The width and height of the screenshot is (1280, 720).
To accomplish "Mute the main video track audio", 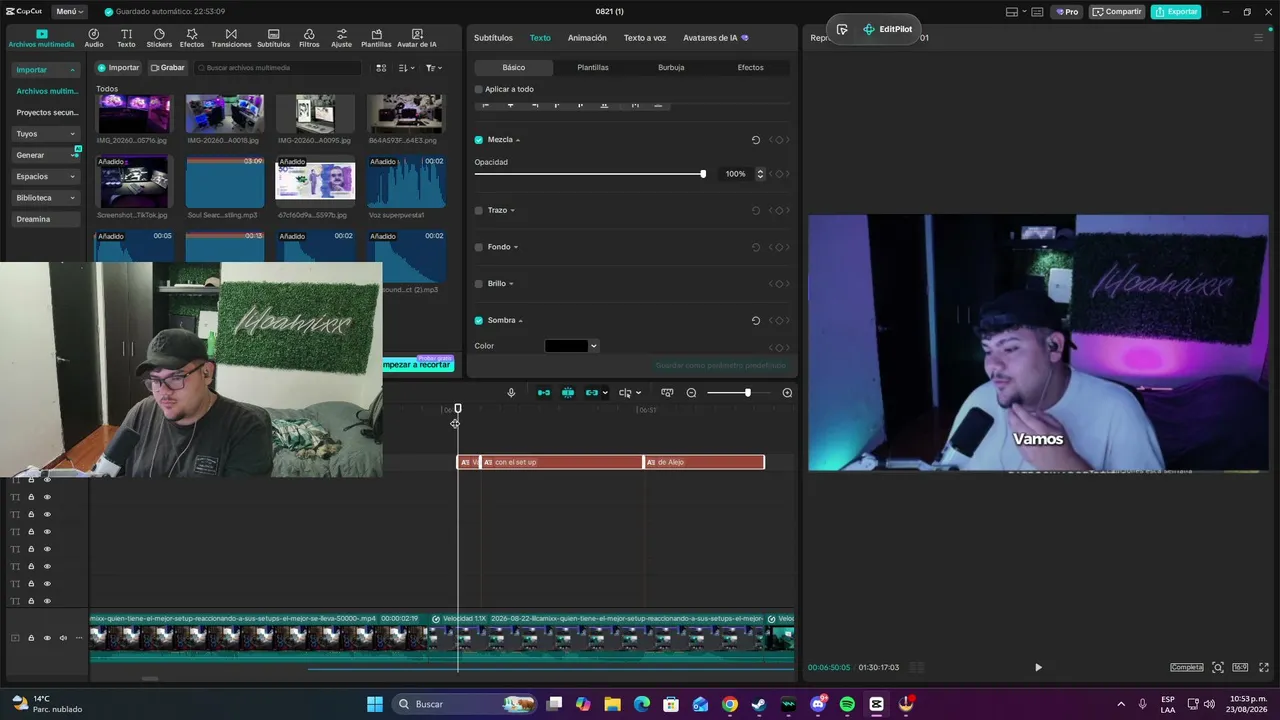I will click(63, 638).
